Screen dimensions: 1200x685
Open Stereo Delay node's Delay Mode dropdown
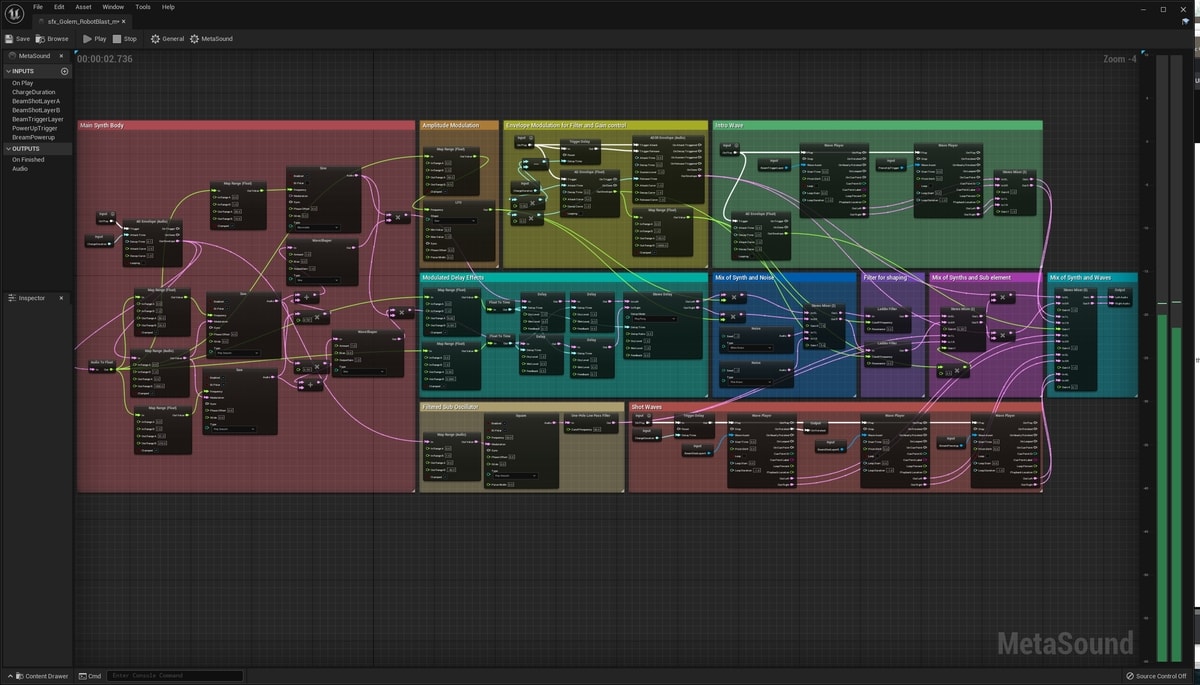654,319
